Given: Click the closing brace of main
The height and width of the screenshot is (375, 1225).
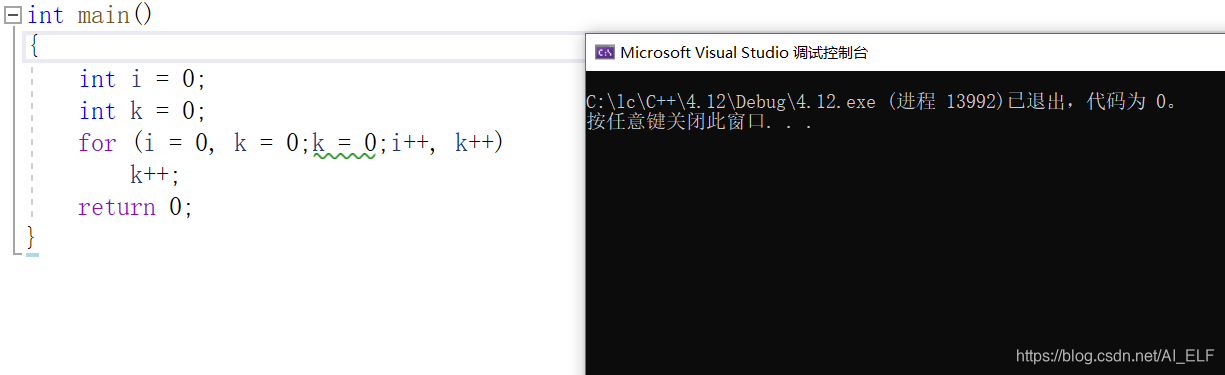Looking at the screenshot, I should click(x=31, y=238).
